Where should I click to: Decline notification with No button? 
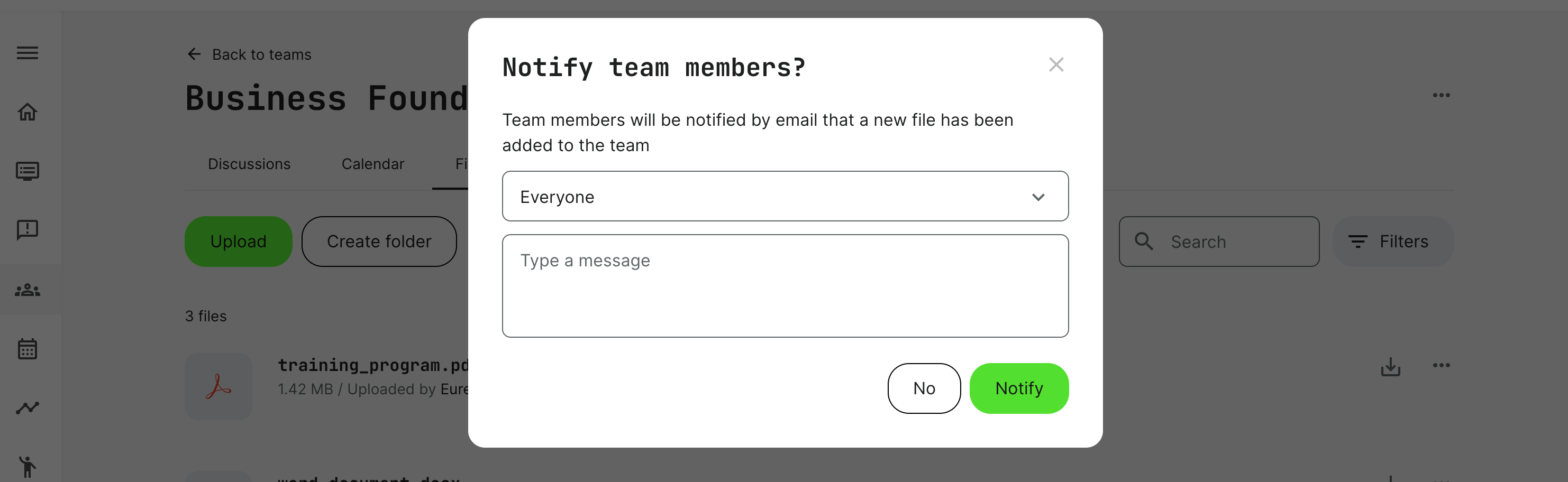(923, 388)
